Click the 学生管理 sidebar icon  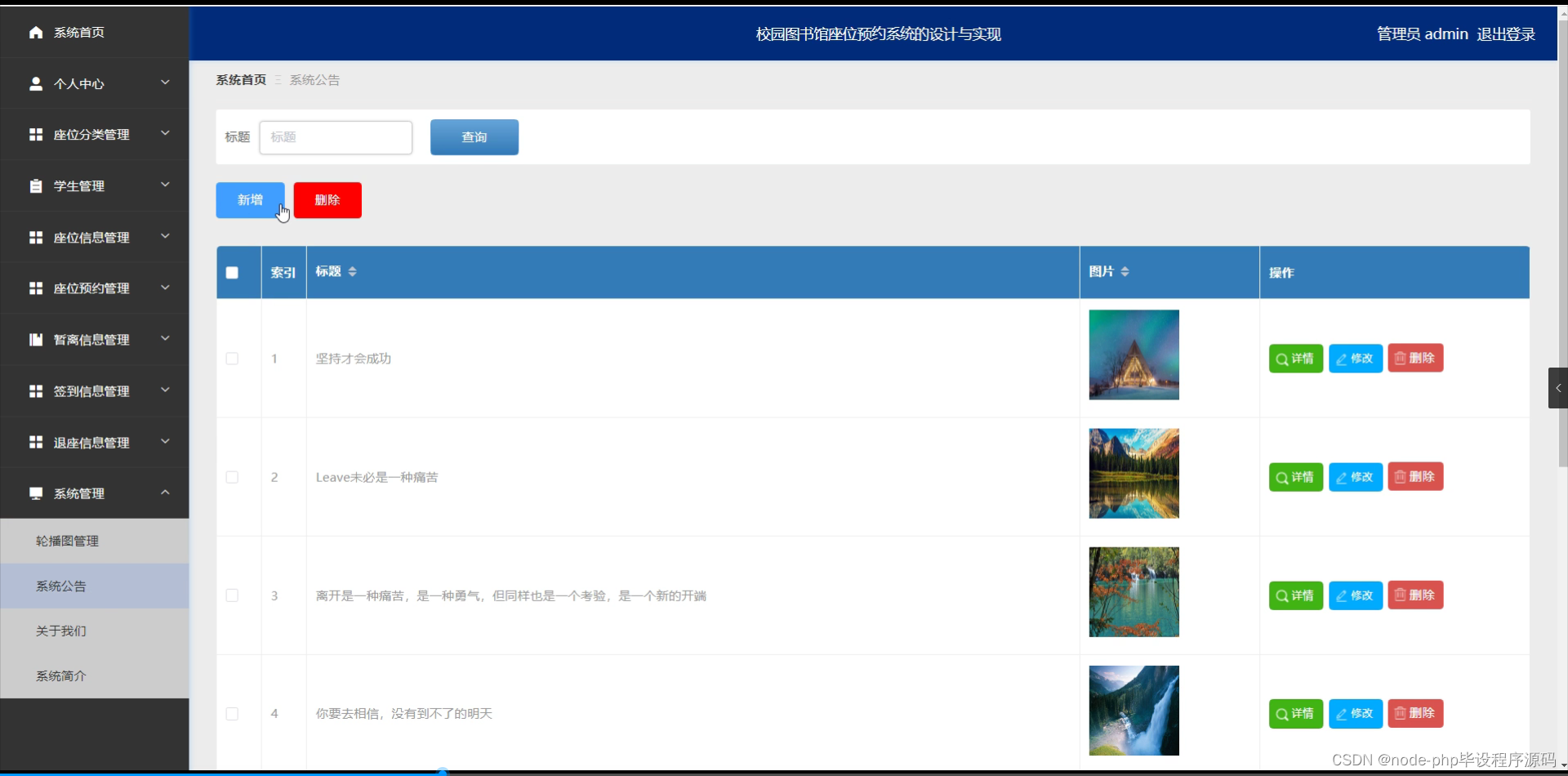[x=36, y=185]
